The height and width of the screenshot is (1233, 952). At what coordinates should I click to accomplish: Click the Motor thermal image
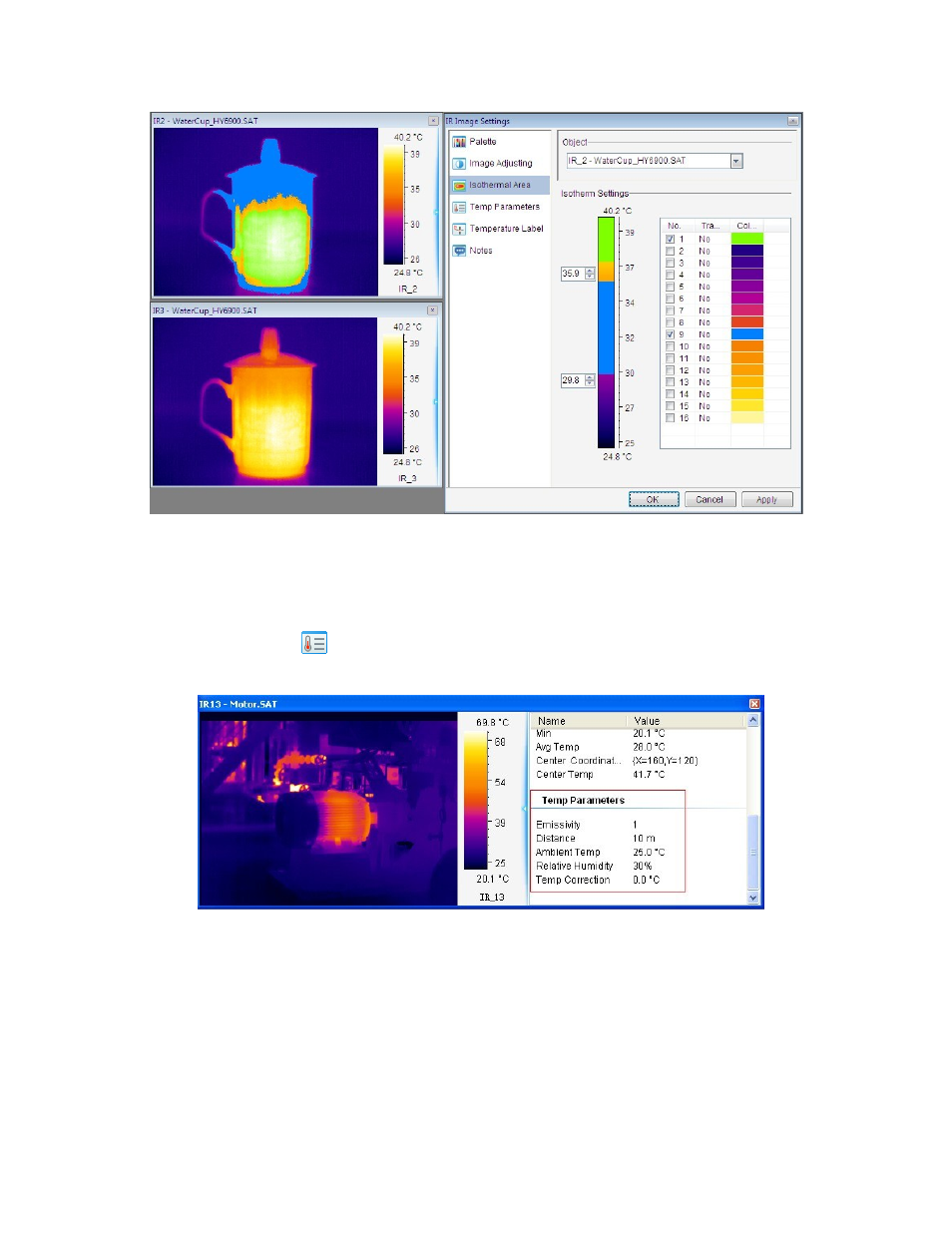point(328,809)
